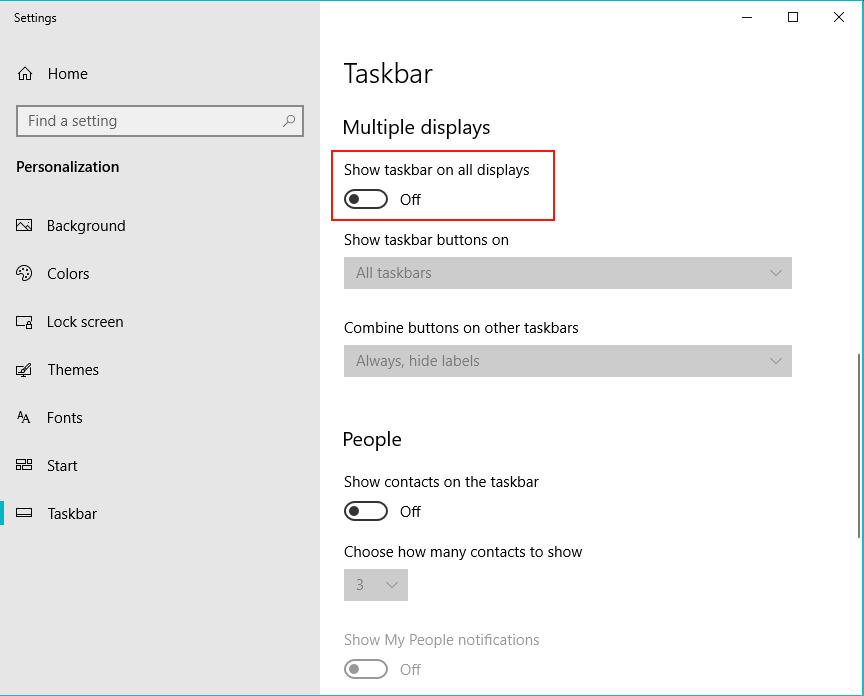864x696 pixels.
Task: Click the search magnifier in Find a setting
Action: coord(288,120)
